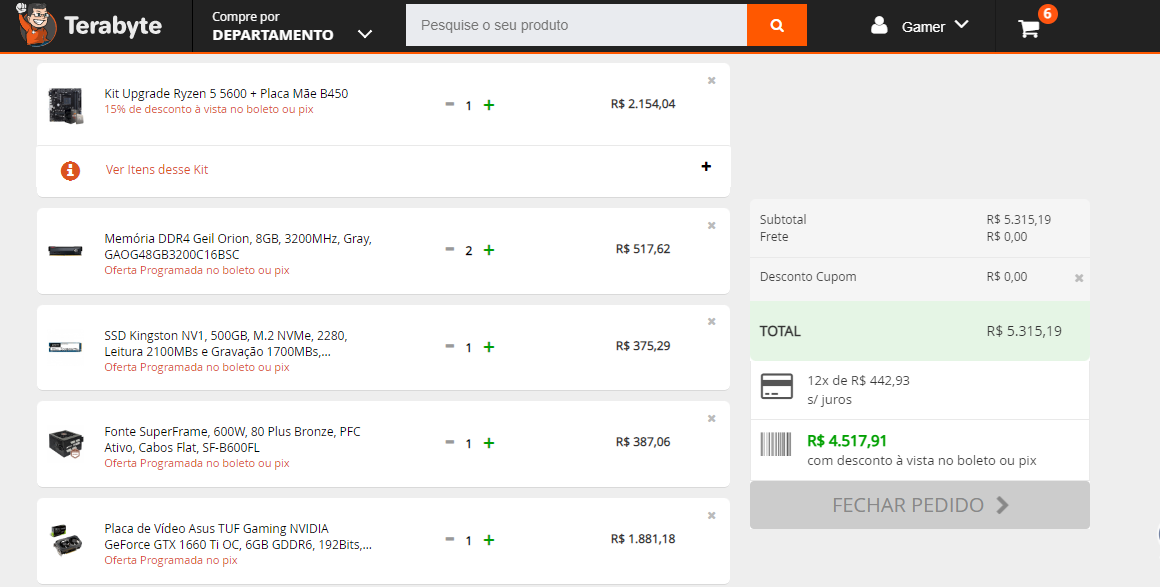Remove the Memória DDR4 Geil Orion item
The height and width of the screenshot is (587, 1160).
(x=712, y=225)
